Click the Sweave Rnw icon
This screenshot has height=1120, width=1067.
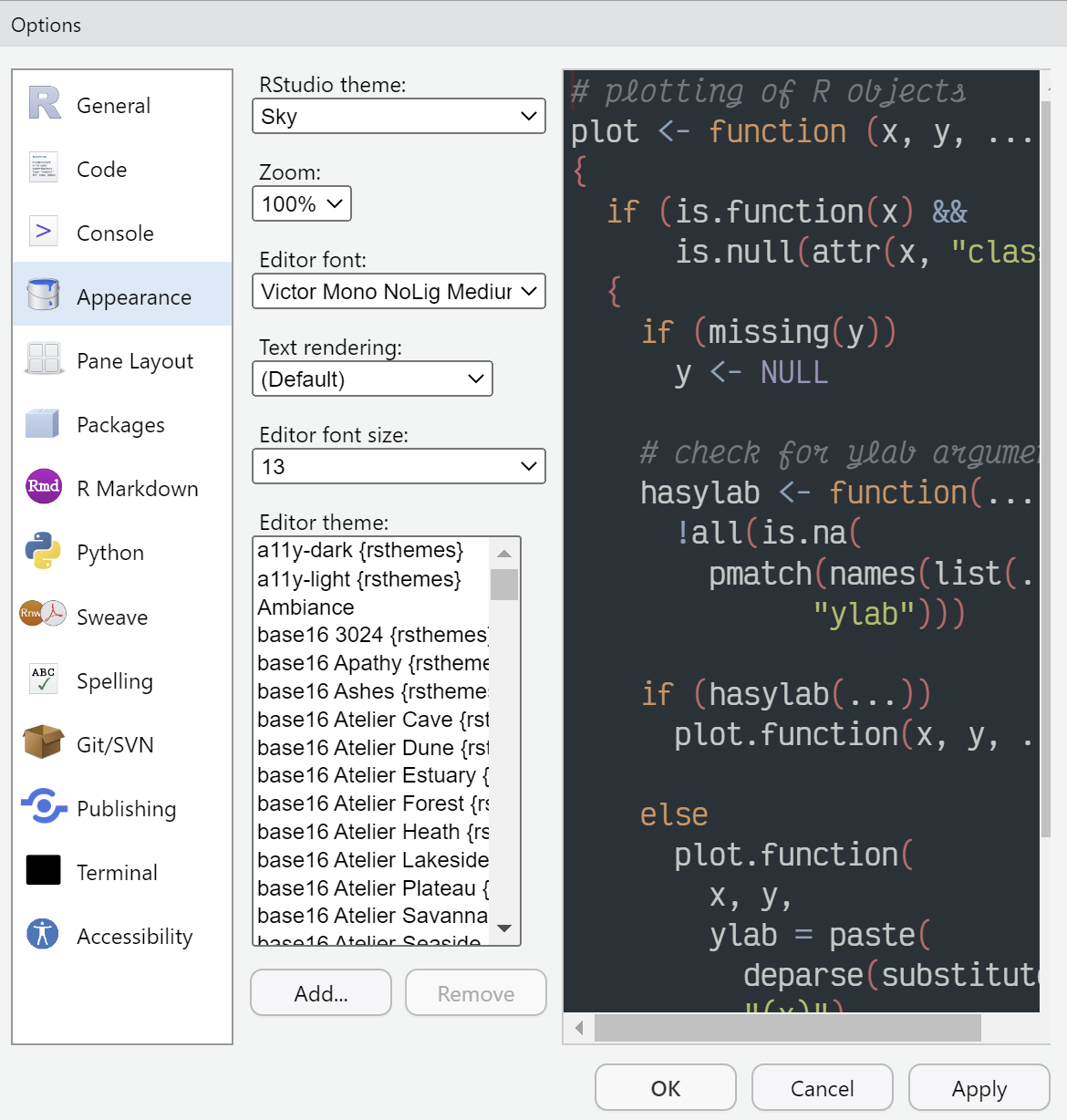[42, 616]
